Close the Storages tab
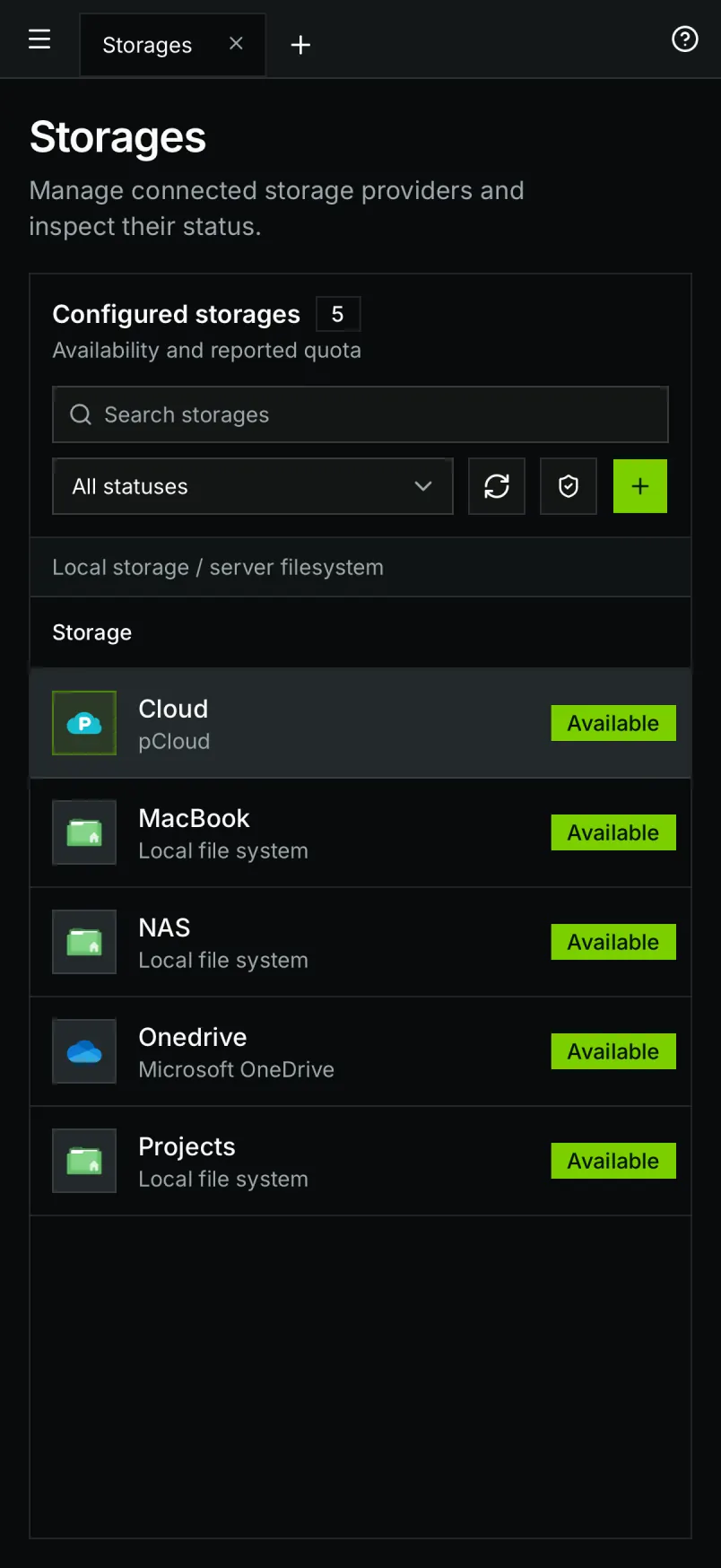This screenshot has width=721, height=1568. 236,43
